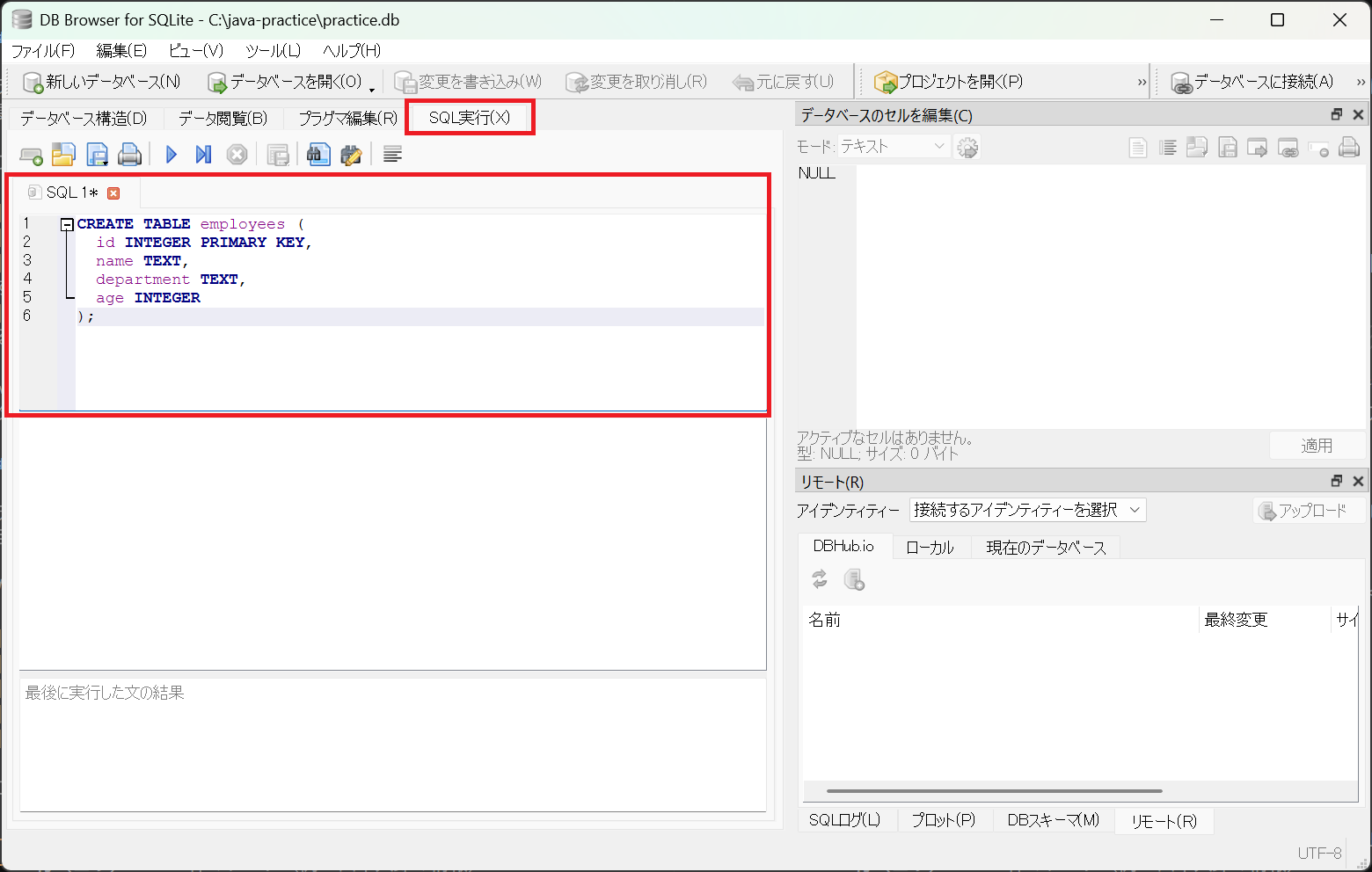
Task: Click the open in application icon in cell editor
Action: click(x=1258, y=148)
